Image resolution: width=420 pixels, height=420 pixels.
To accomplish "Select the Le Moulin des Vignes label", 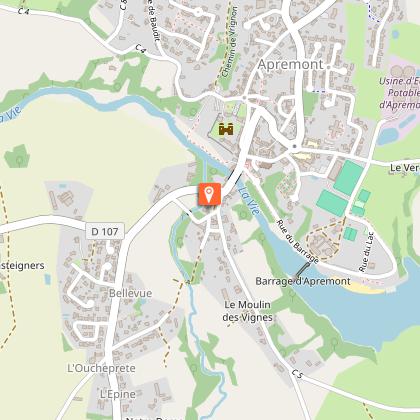I will pos(247,311).
